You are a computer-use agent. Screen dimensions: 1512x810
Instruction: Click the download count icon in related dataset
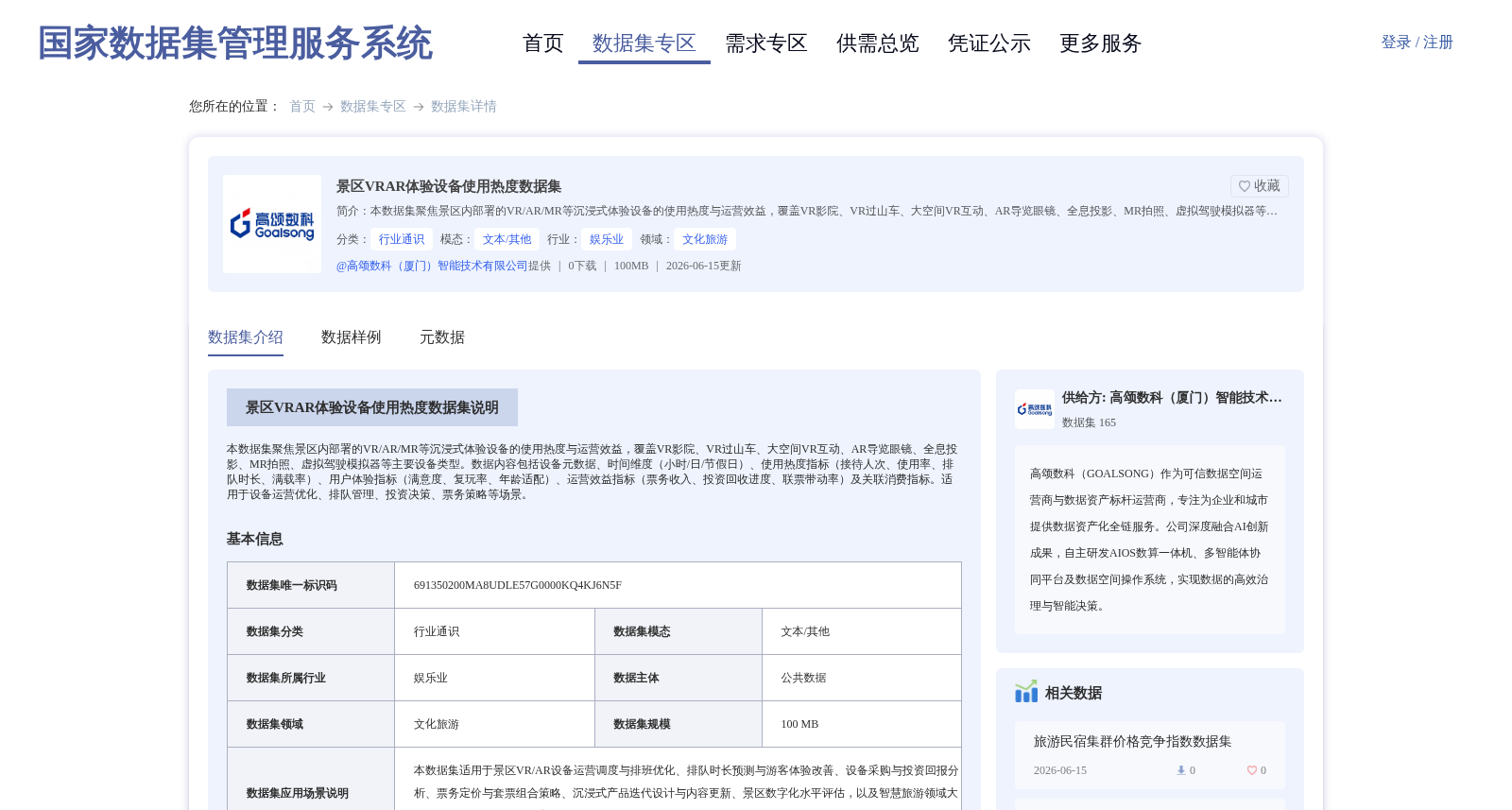coord(1180,770)
